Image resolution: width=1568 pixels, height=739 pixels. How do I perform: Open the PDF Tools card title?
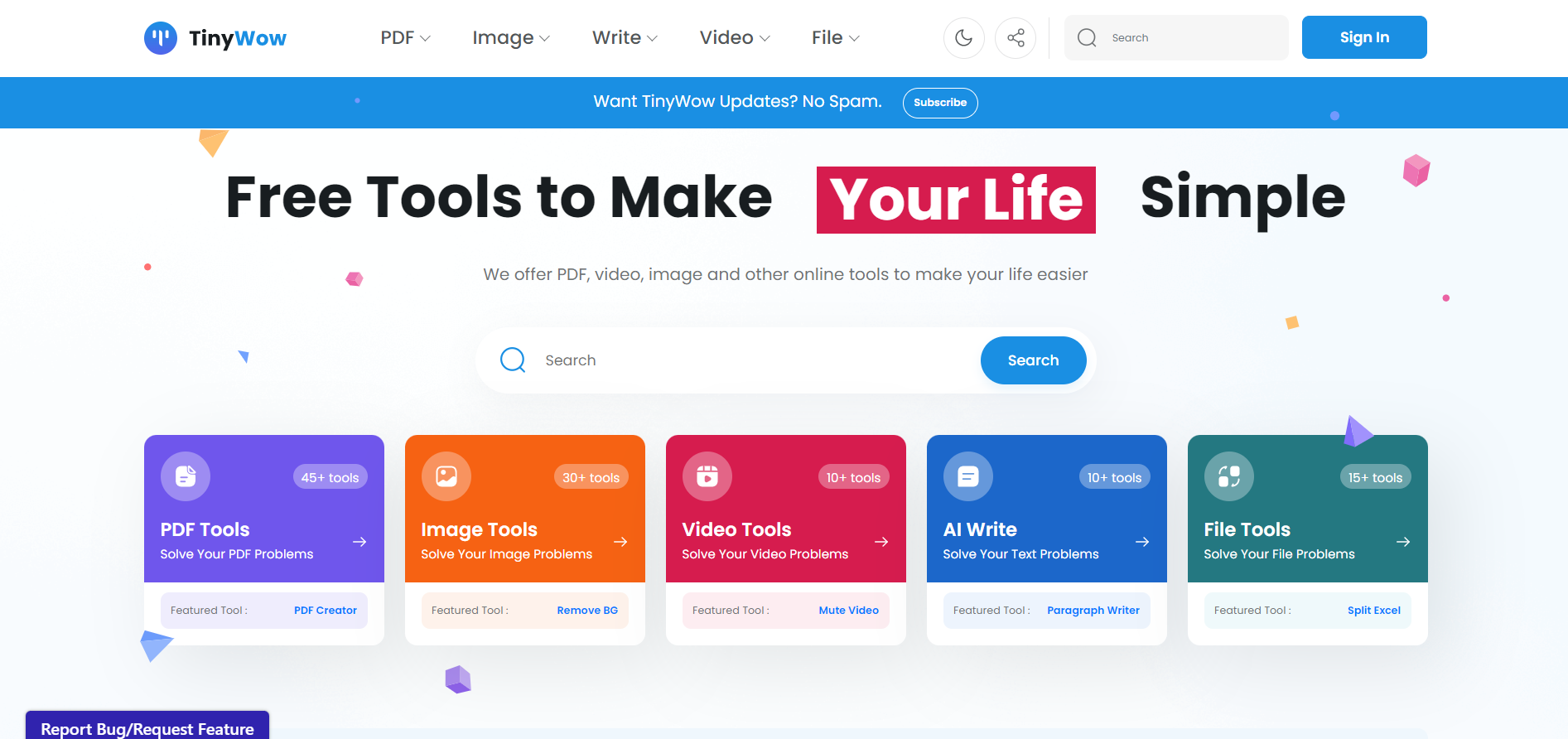pyautogui.click(x=205, y=529)
